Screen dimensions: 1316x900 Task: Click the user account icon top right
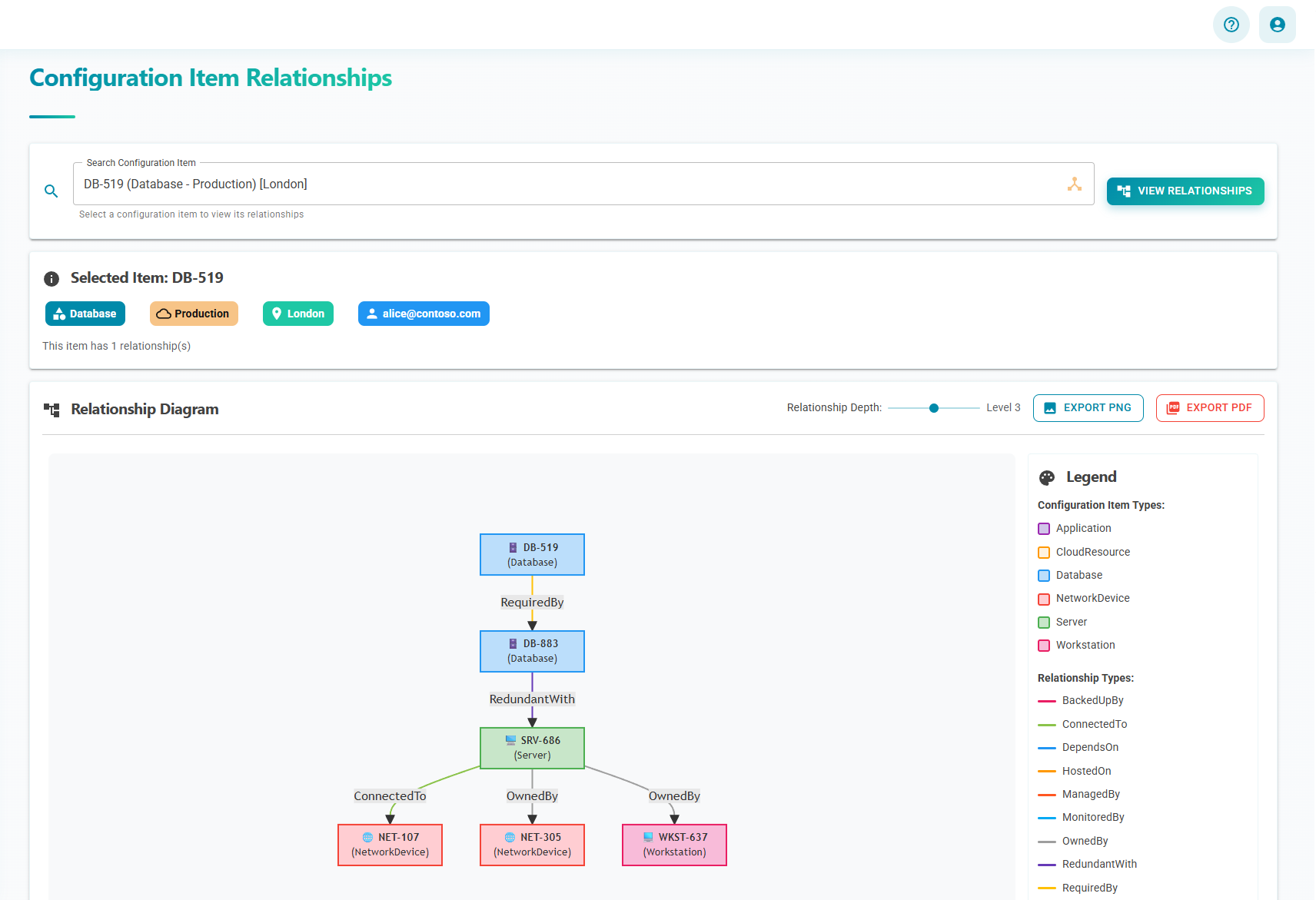[x=1277, y=24]
